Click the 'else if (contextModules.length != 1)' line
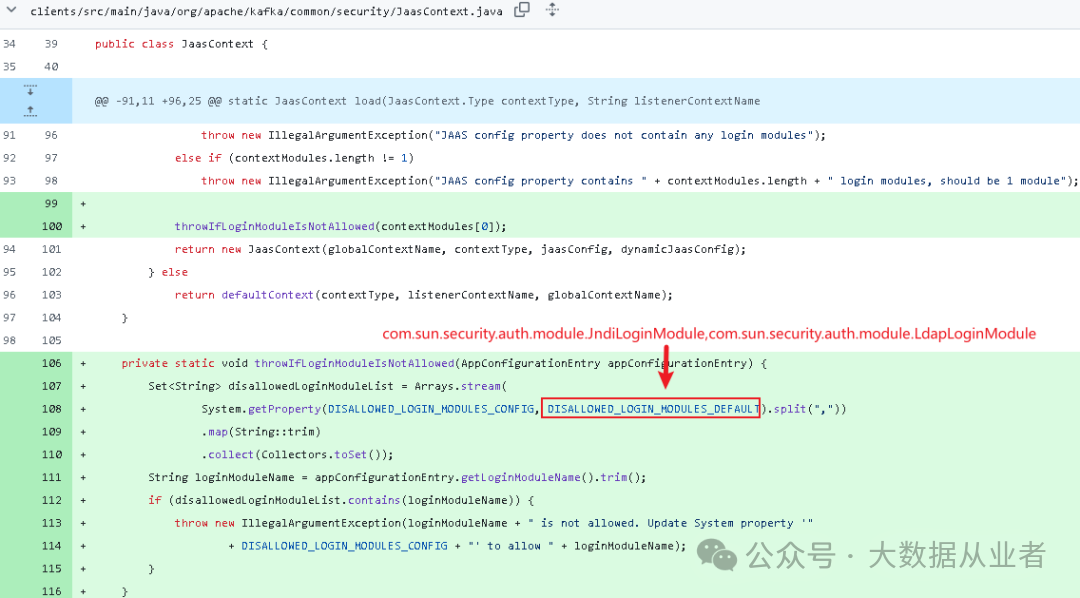The height and width of the screenshot is (598, 1080). tap(294, 158)
